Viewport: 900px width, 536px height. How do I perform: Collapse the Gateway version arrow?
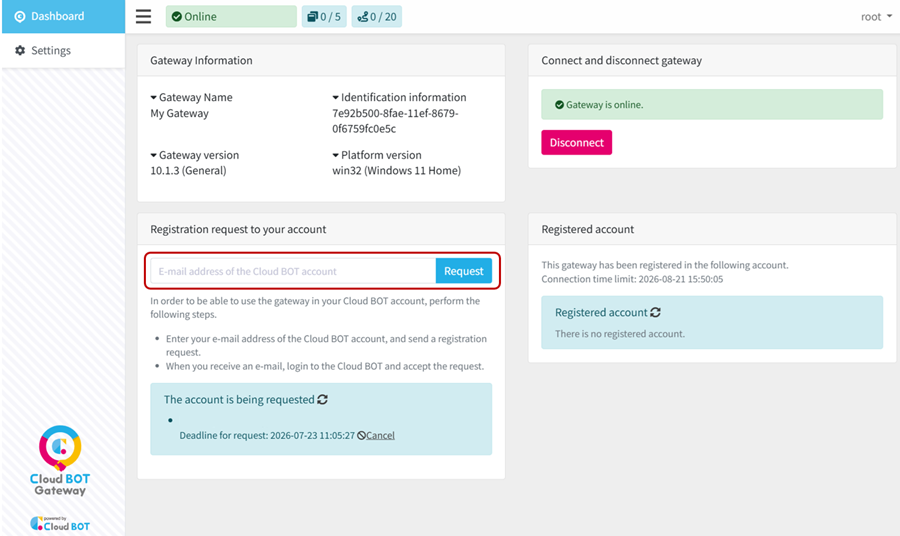[x=153, y=156]
